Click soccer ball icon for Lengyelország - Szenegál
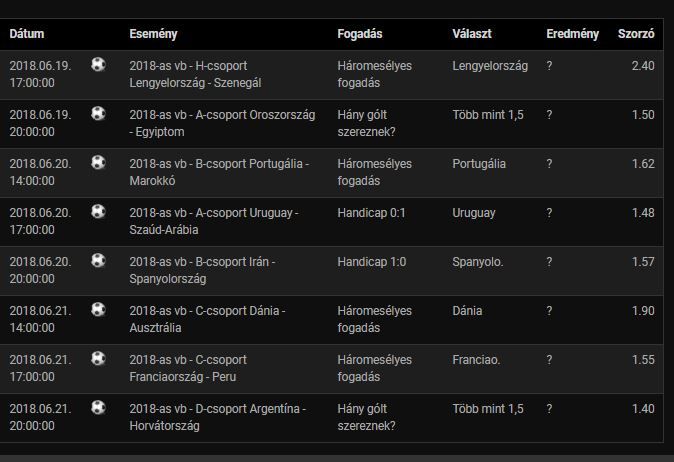Screen dimensions: 674x462 pos(98,64)
